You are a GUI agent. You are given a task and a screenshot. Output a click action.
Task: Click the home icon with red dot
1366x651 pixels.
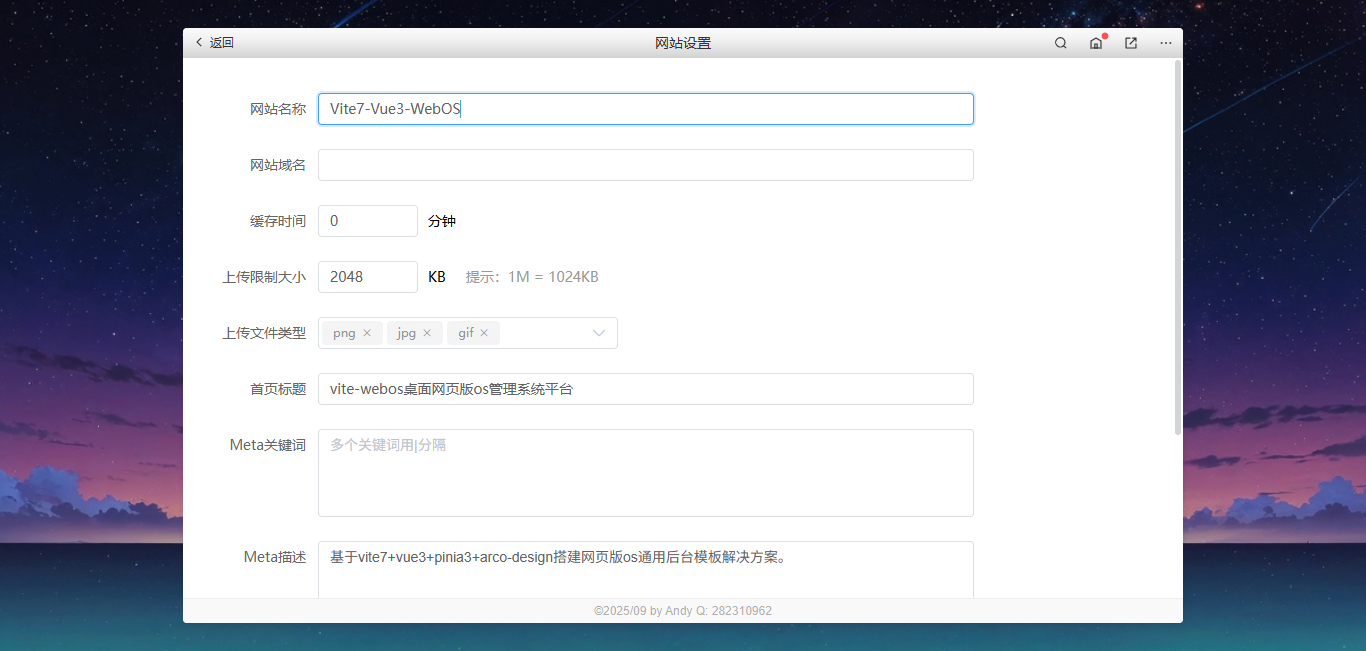1096,43
